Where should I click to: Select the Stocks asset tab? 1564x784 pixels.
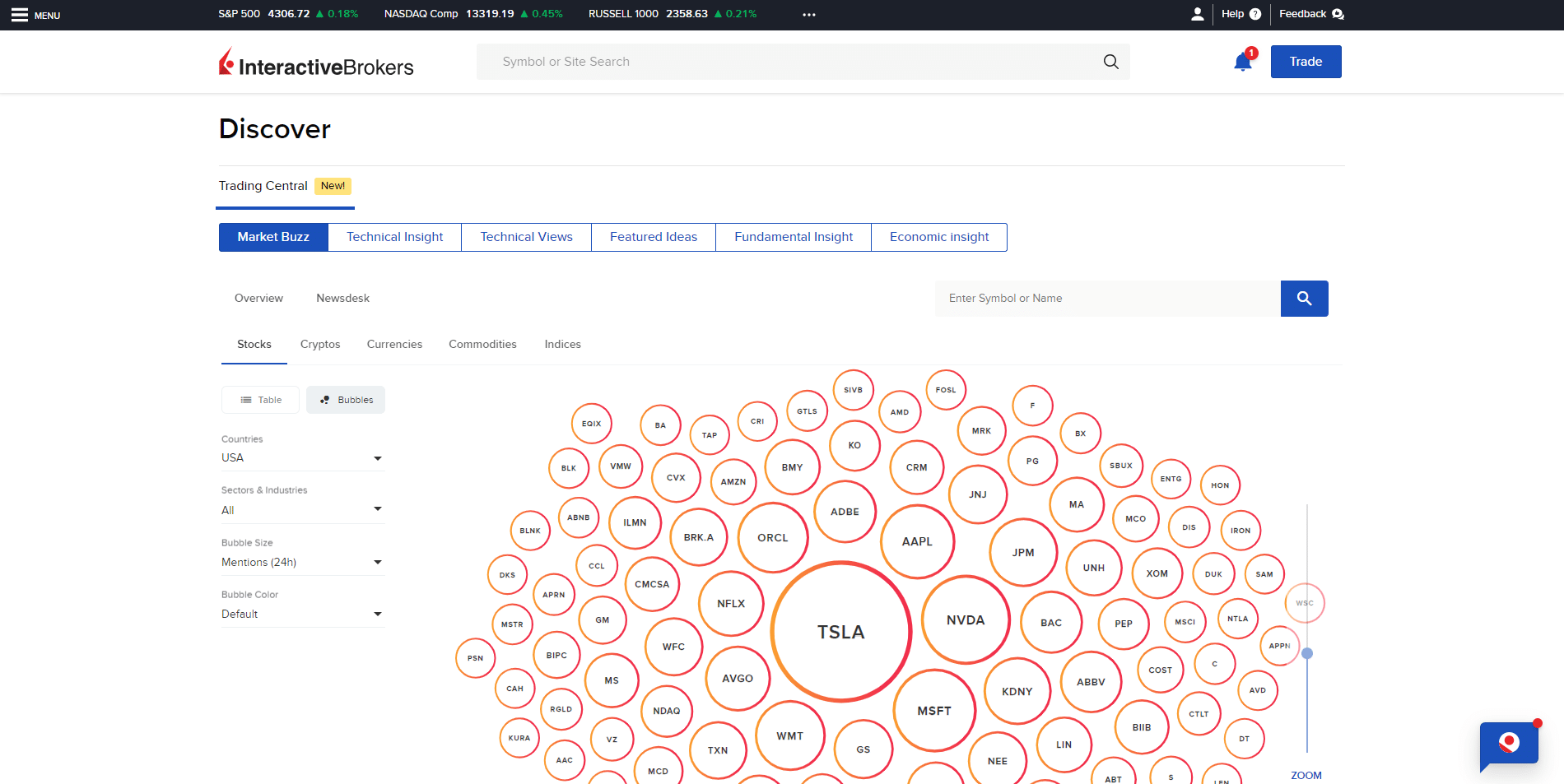[254, 344]
